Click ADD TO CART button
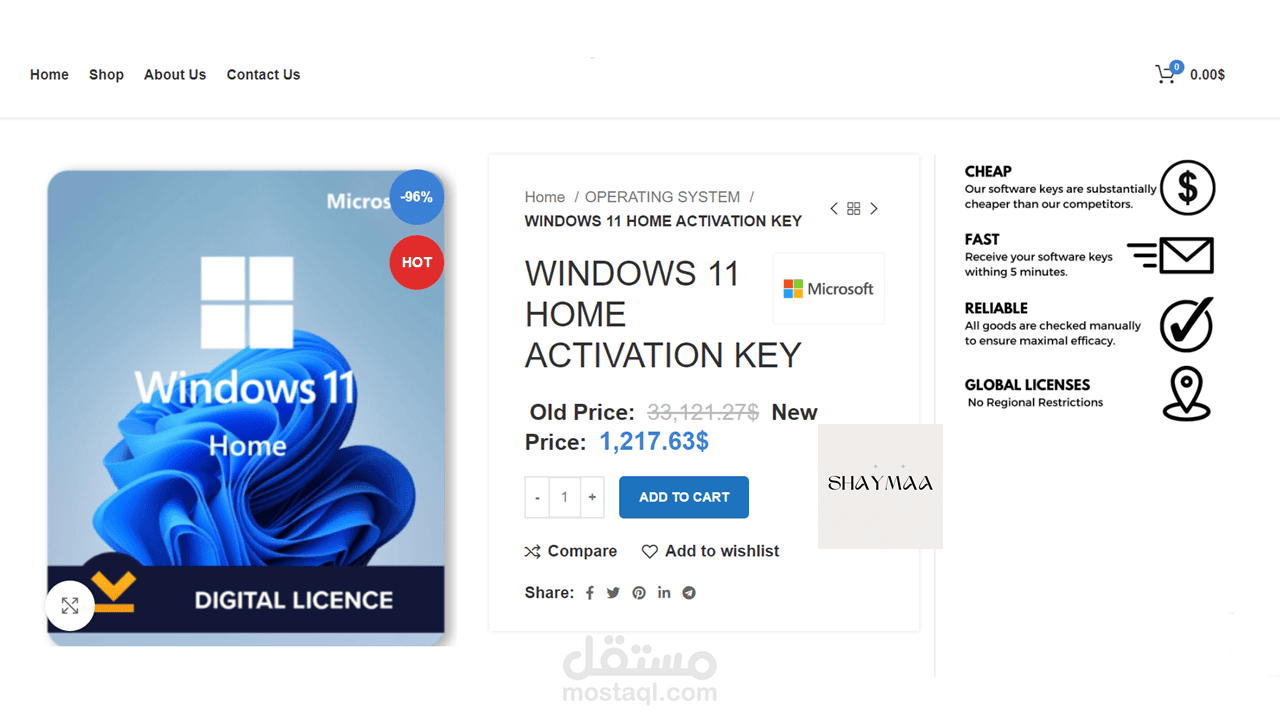Viewport: 1280px width, 720px height. [684, 497]
